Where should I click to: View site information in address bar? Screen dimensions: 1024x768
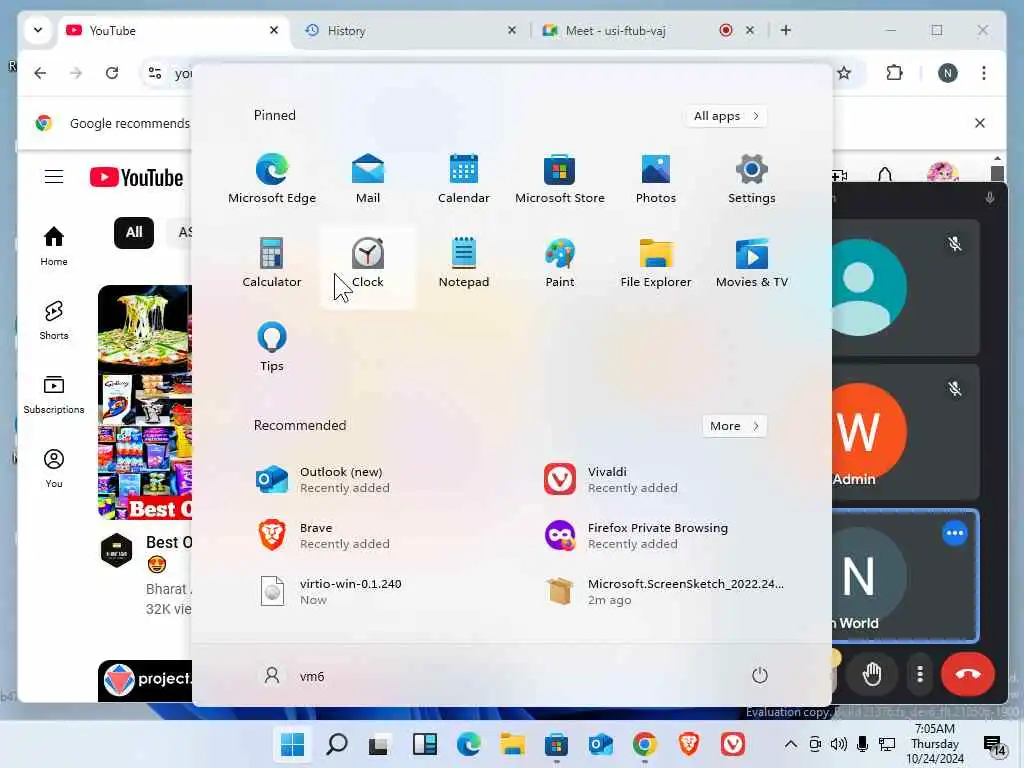(x=155, y=73)
